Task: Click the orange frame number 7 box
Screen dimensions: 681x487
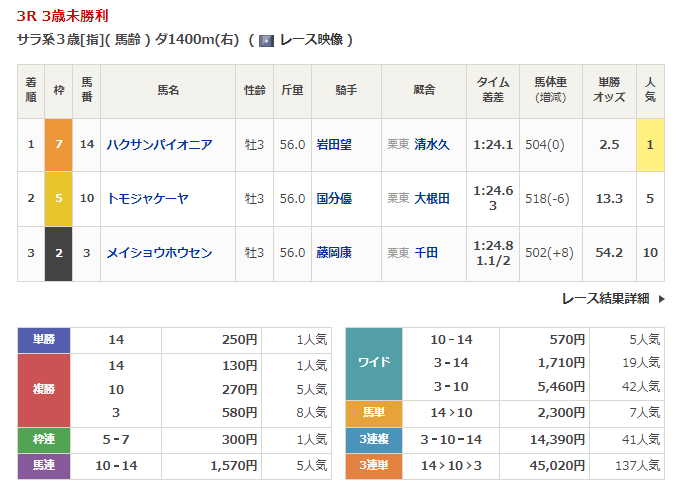Action: (x=59, y=144)
